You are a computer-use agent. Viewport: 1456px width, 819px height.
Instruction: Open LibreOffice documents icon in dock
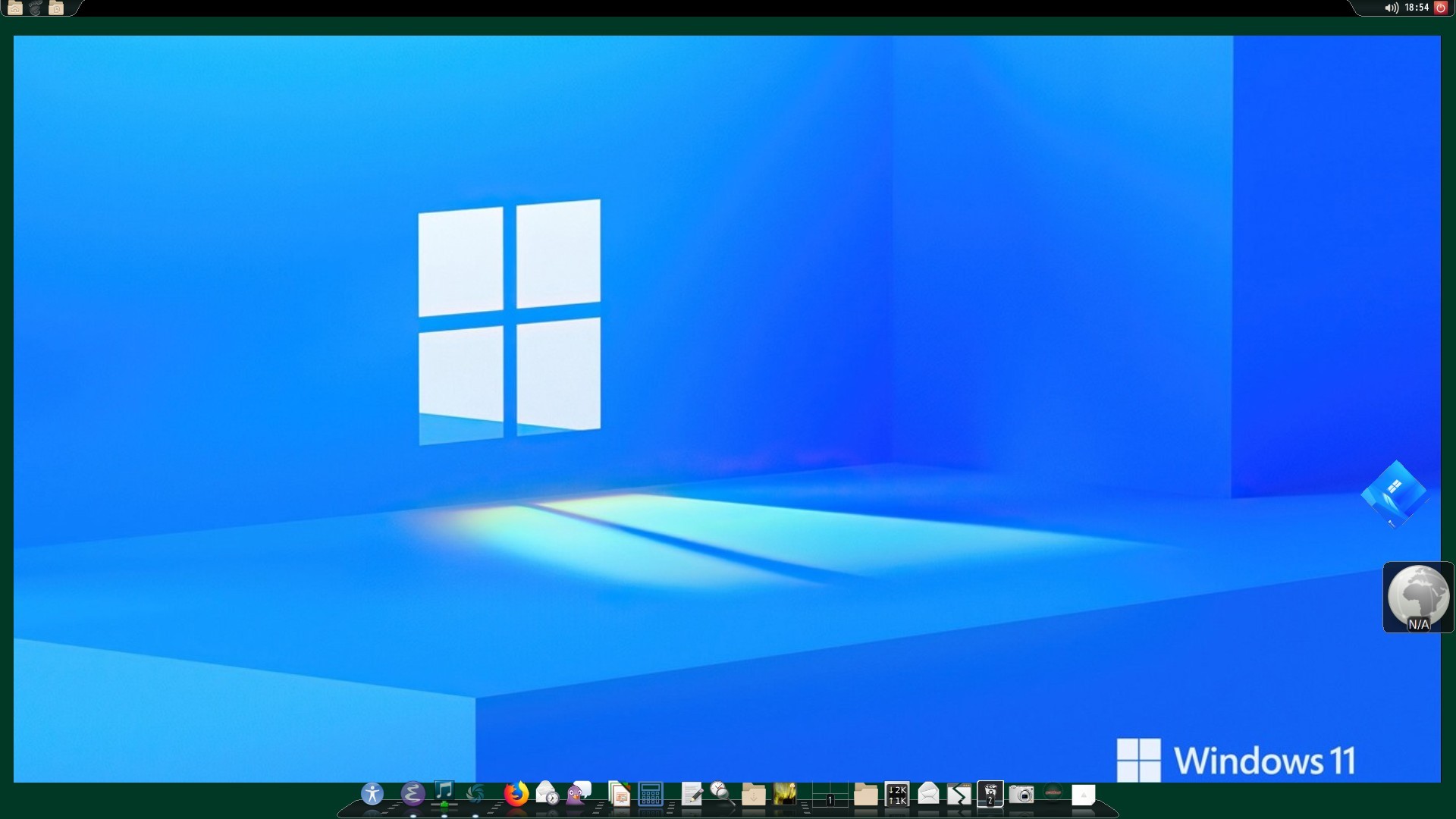coord(620,794)
